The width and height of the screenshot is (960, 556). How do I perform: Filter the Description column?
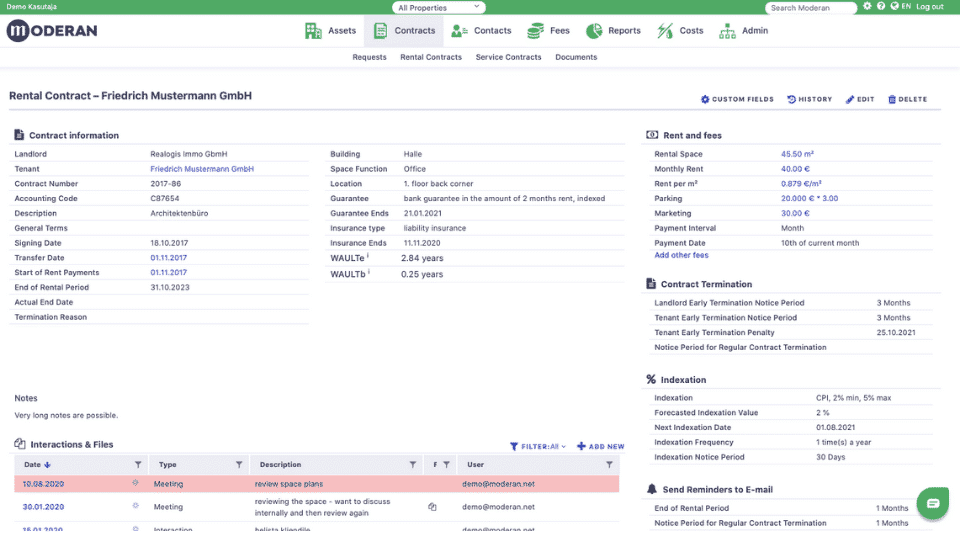pos(413,465)
